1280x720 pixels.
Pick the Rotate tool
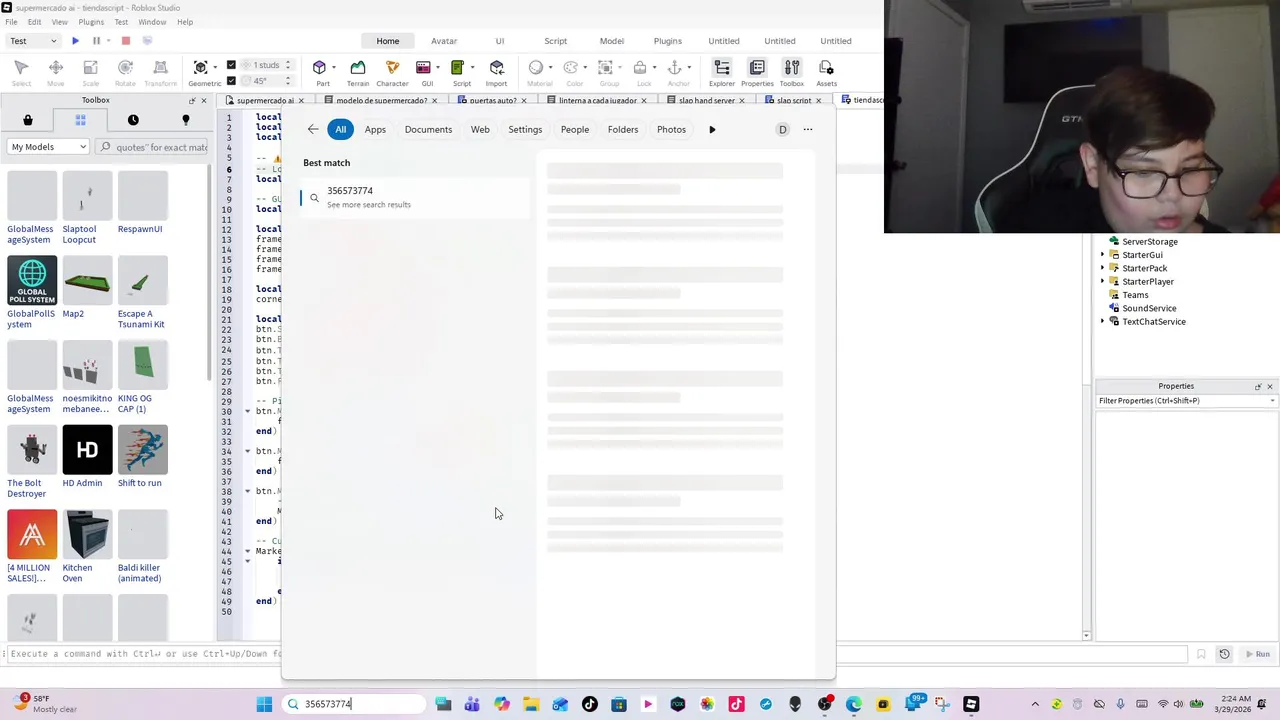tap(125, 72)
